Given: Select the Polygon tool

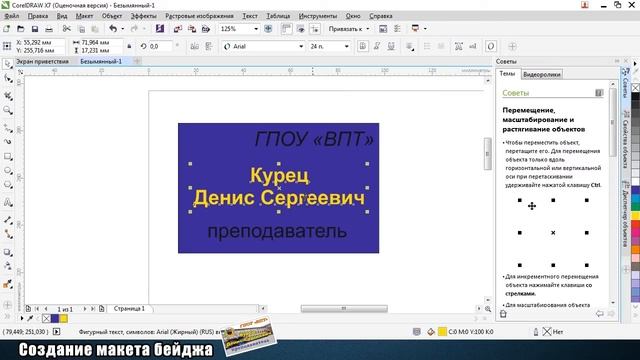Looking at the screenshot, I should [x=8, y=184].
